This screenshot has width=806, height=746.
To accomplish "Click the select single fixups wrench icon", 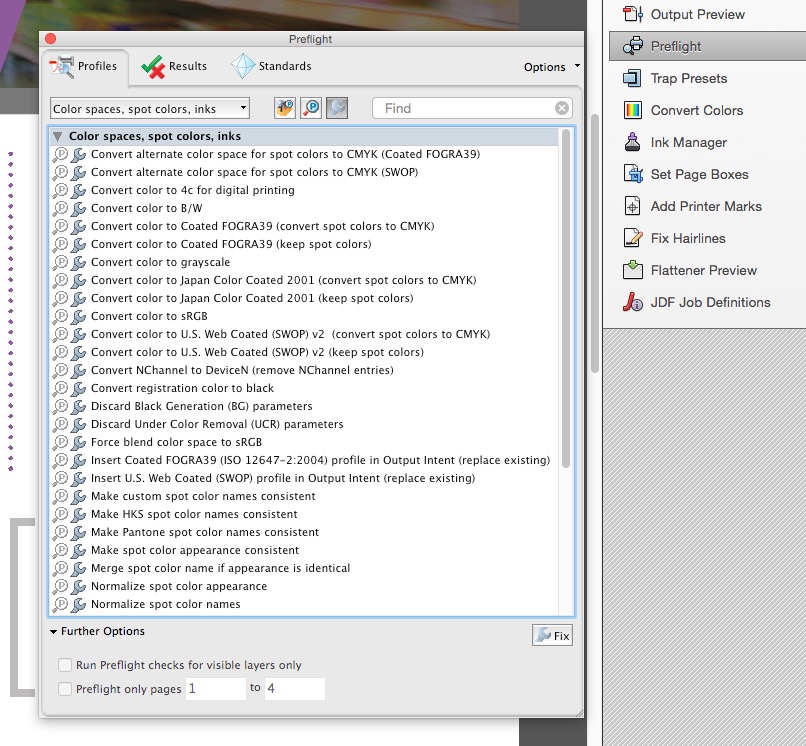I will [x=337, y=108].
